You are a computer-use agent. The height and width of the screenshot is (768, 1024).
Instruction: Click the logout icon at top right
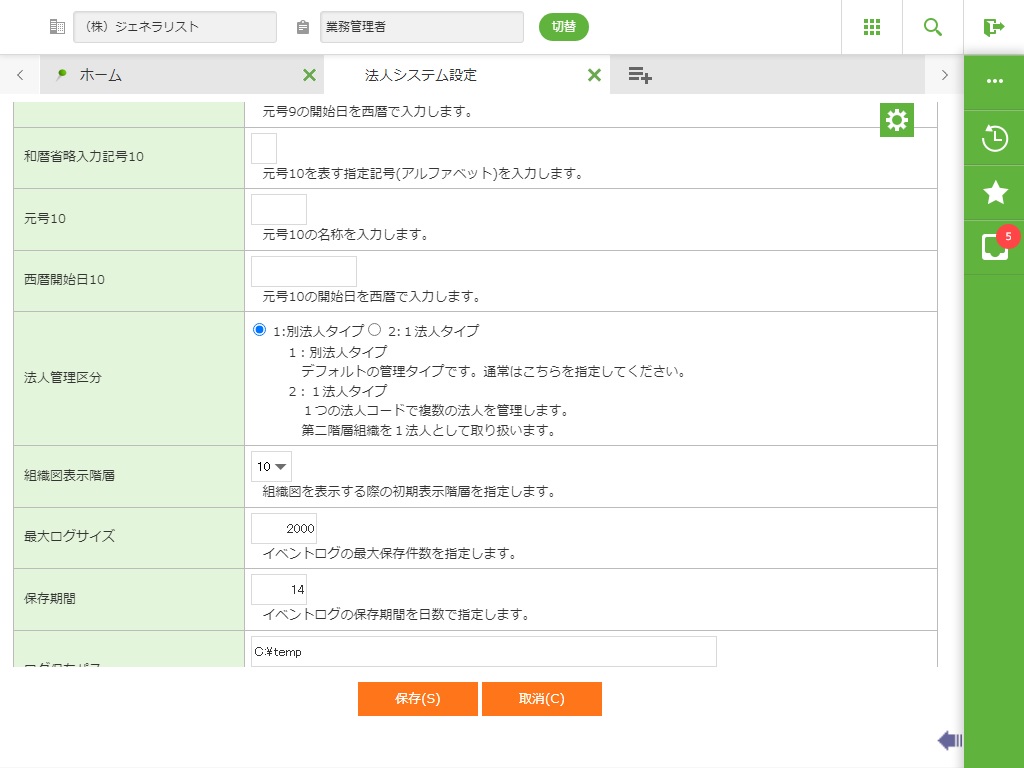tap(993, 27)
